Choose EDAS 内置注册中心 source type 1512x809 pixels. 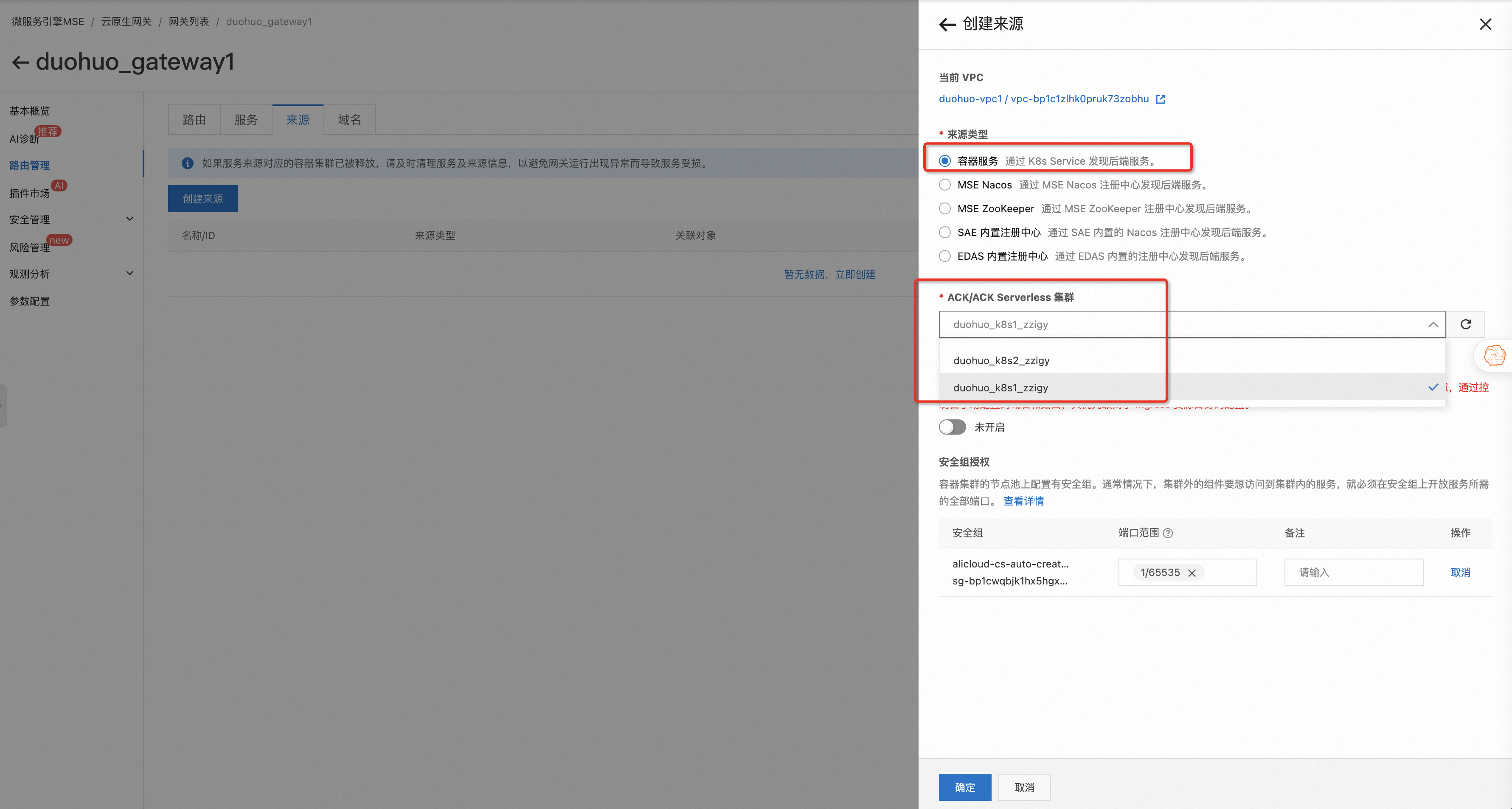[x=944, y=256]
